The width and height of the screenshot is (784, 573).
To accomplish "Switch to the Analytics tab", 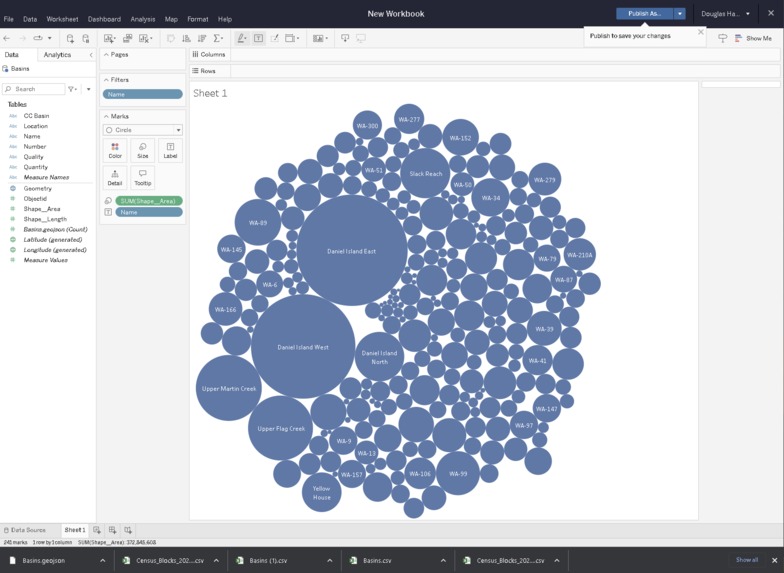I will tap(57, 54).
